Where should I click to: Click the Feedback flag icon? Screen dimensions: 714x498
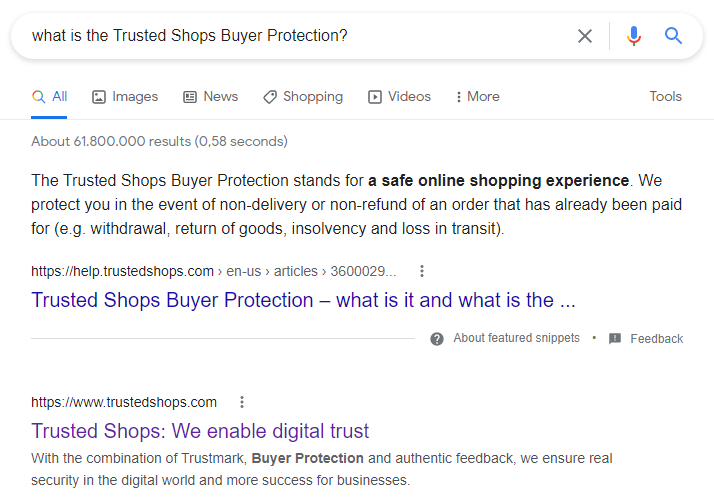pyautogui.click(x=615, y=338)
